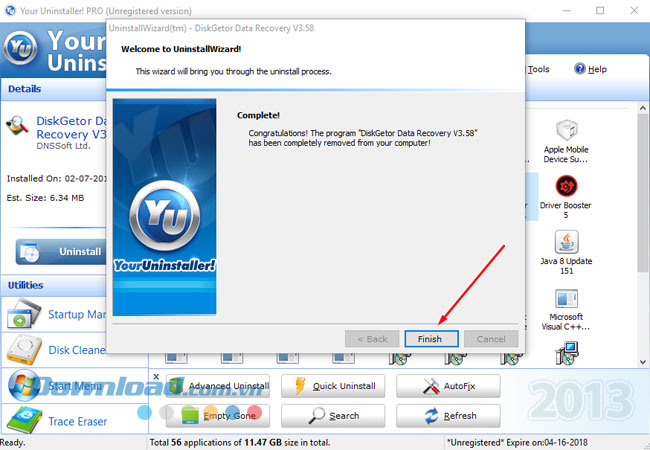Click the Cancel button in UninstallWizard
The height and width of the screenshot is (450, 650).
pos(491,339)
